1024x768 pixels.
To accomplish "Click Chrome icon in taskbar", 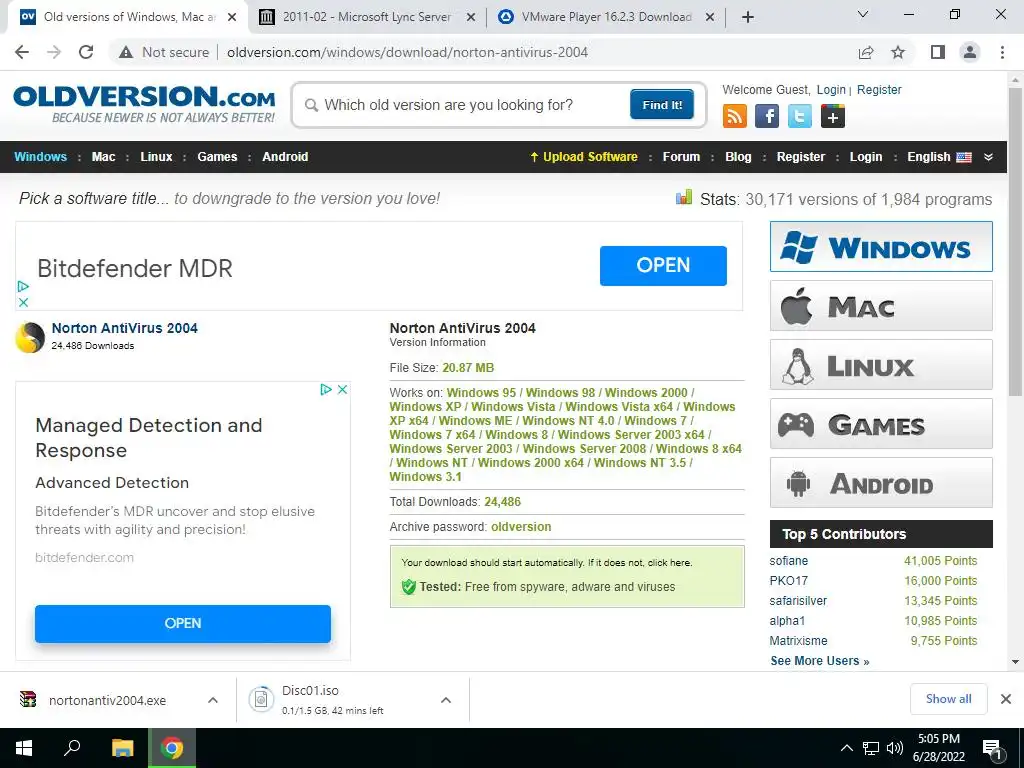I will [x=172, y=748].
